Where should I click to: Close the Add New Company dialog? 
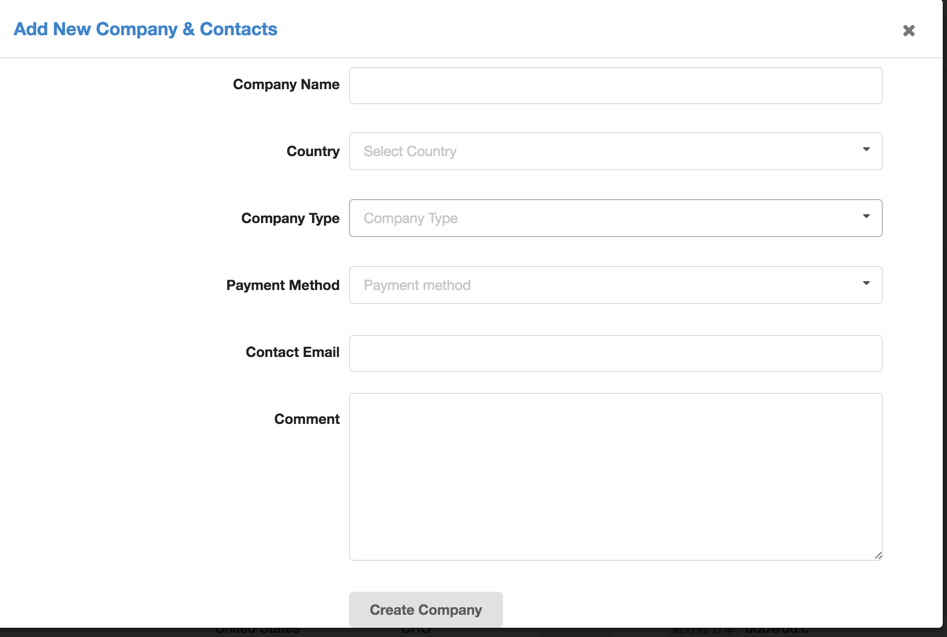[x=908, y=30]
